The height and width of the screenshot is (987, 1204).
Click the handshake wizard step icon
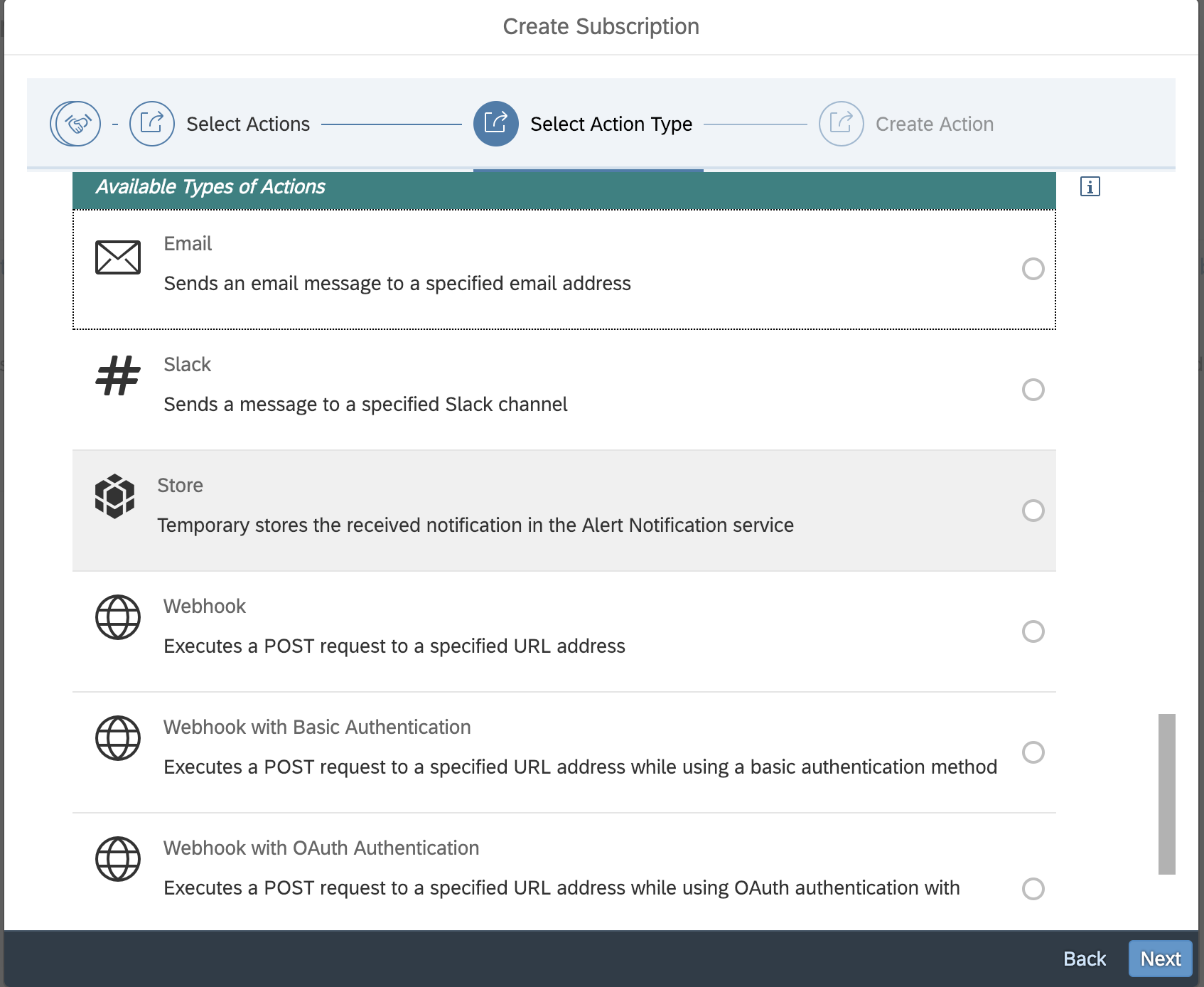point(75,124)
